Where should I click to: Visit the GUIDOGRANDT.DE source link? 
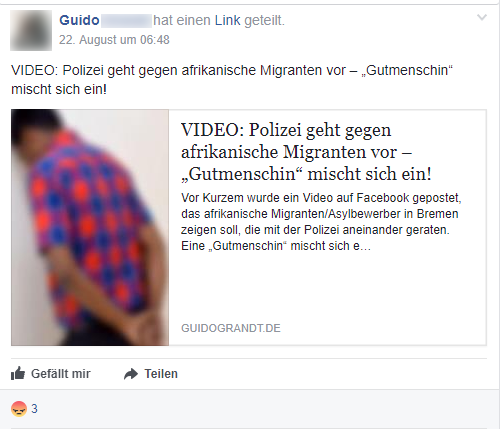pyautogui.click(x=231, y=328)
